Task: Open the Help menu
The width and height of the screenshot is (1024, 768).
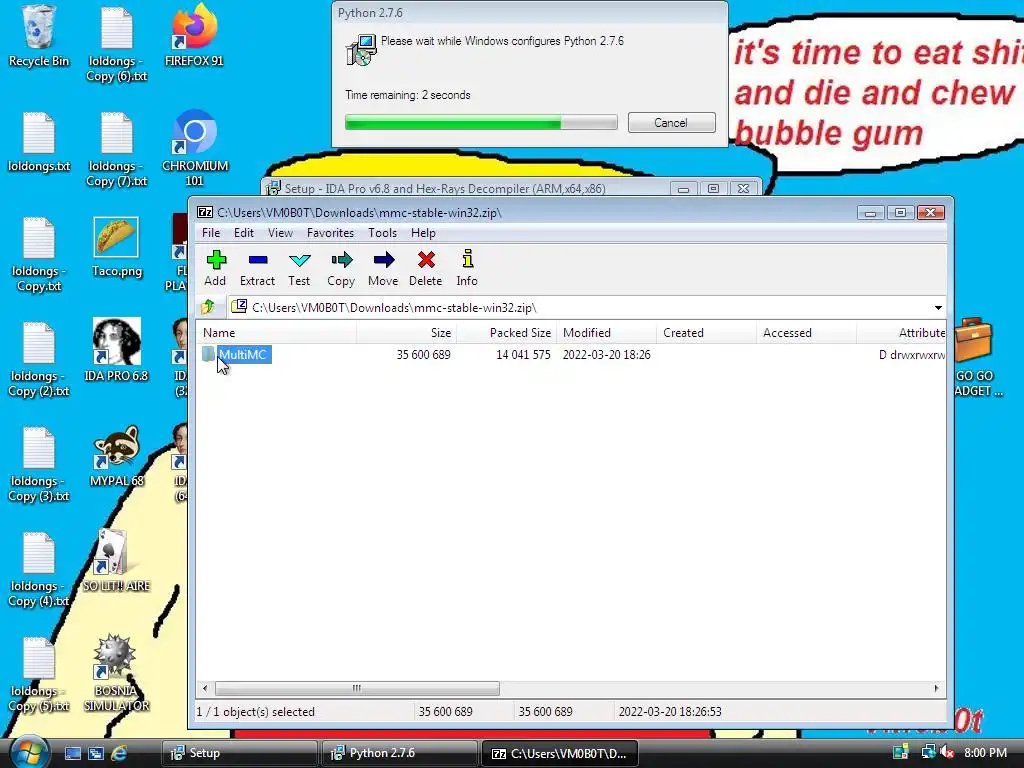Action: [423, 233]
